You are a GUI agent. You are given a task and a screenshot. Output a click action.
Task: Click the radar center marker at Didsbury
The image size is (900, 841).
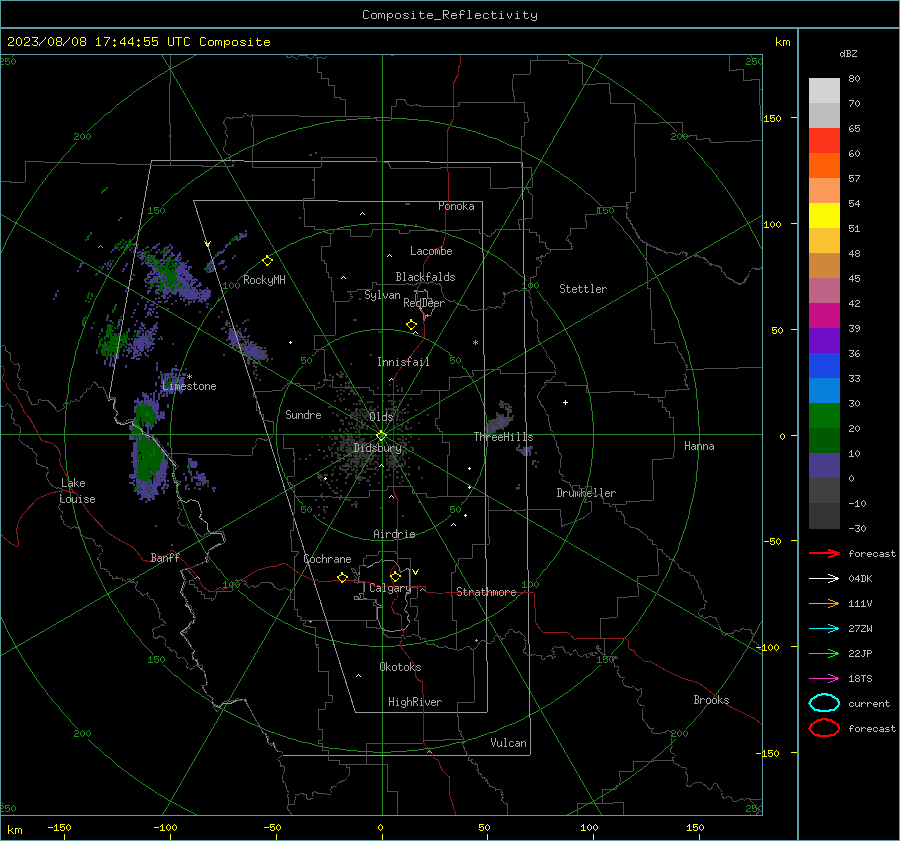pyautogui.click(x=381, y=435)
